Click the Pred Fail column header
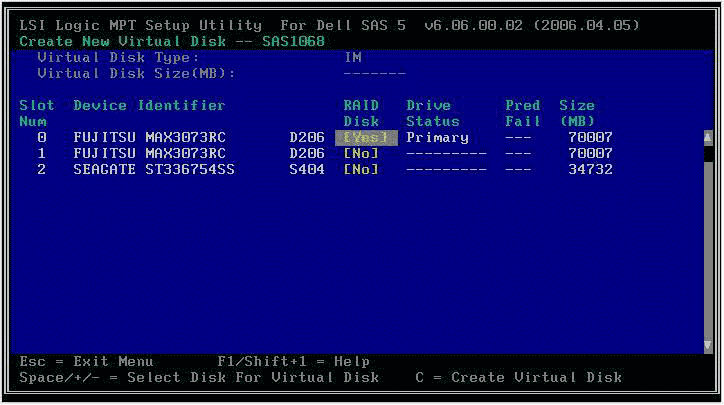 (523, 114)
